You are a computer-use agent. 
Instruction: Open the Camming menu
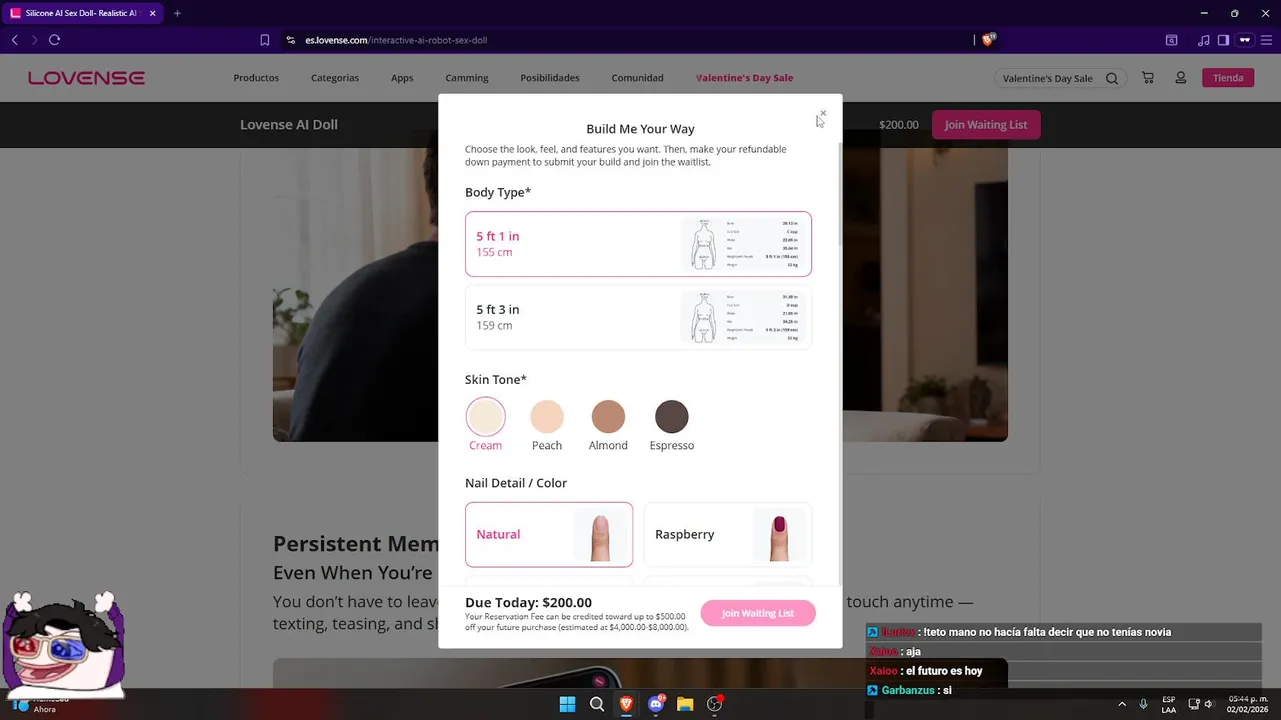[x=467, y=78]
